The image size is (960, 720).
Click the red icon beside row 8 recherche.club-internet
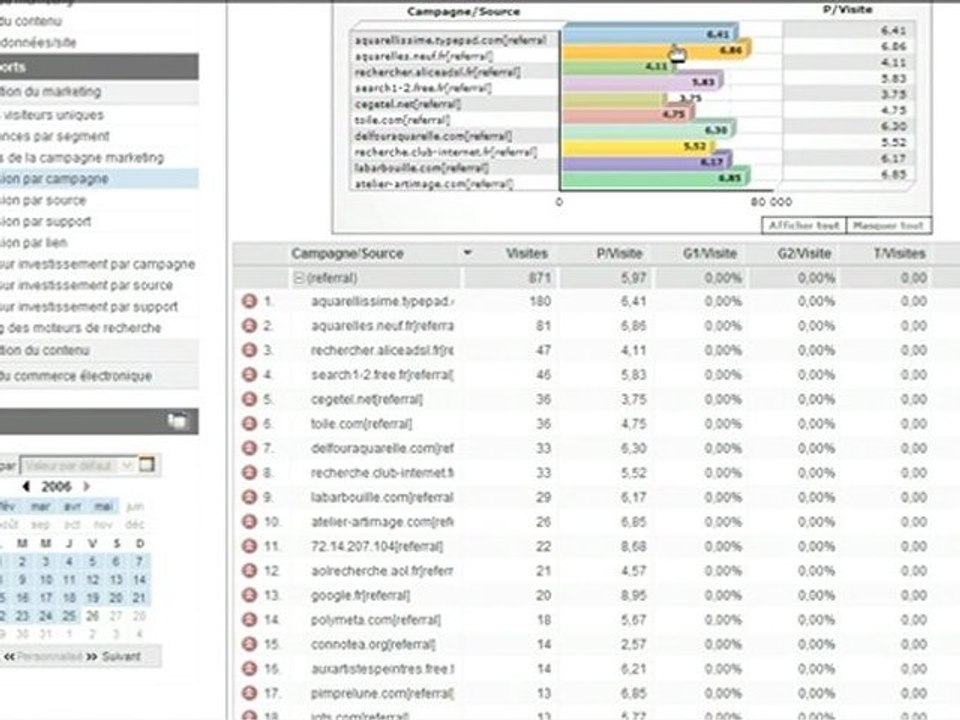249,473
